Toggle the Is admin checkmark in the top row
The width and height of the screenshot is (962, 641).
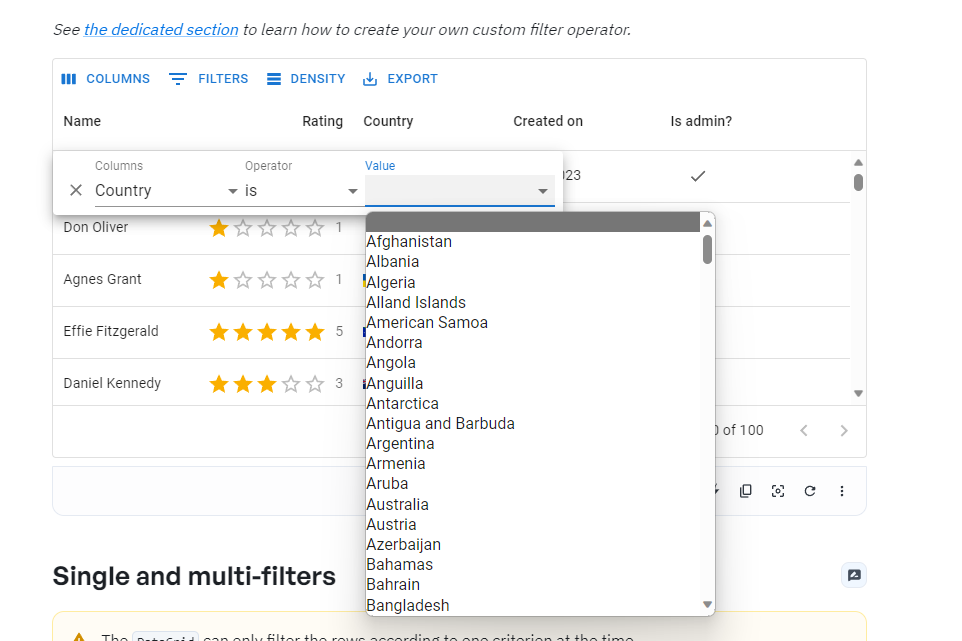tap(697, 175)
